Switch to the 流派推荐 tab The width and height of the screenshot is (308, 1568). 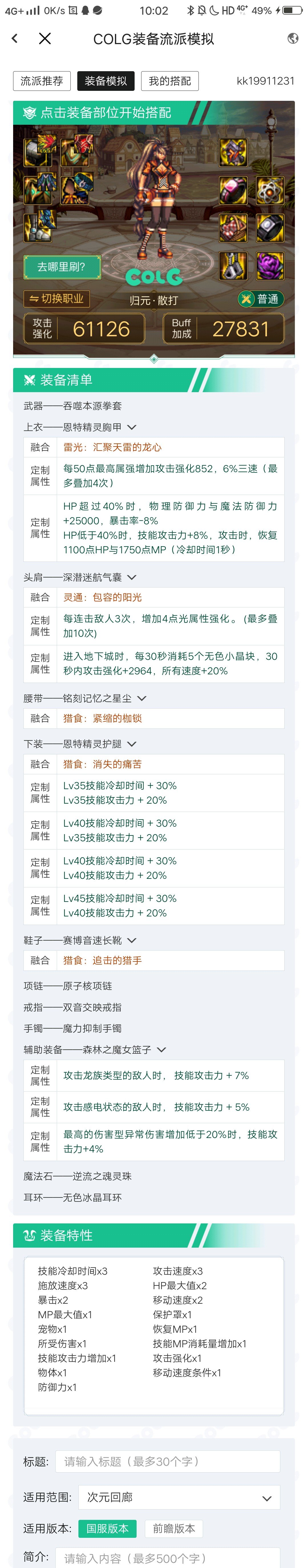pyautogui.click(x=41, y=81)
